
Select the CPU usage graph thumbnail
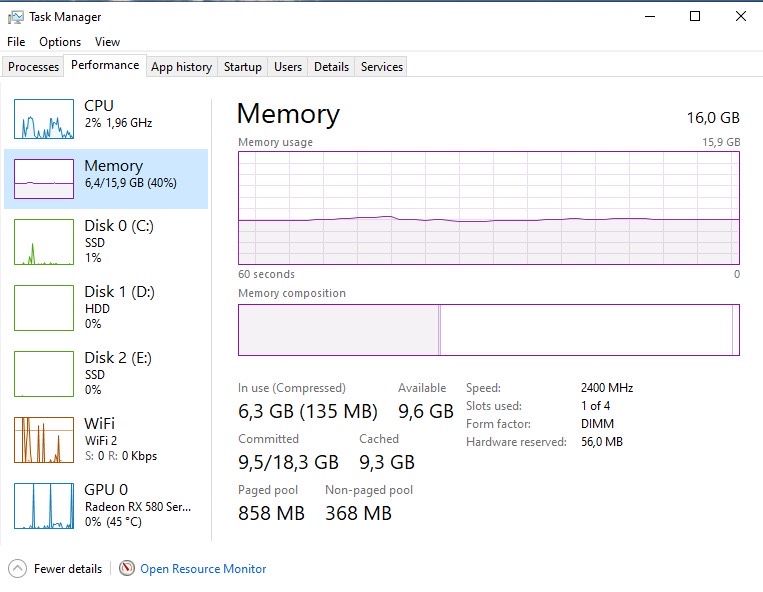pos(44,119)
